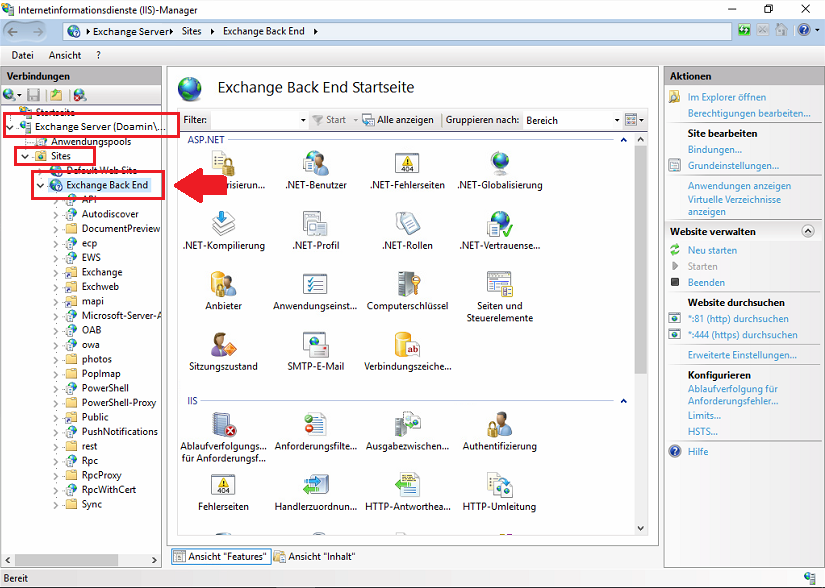Select the Anwendungspools tree item

tap(91, 141)
